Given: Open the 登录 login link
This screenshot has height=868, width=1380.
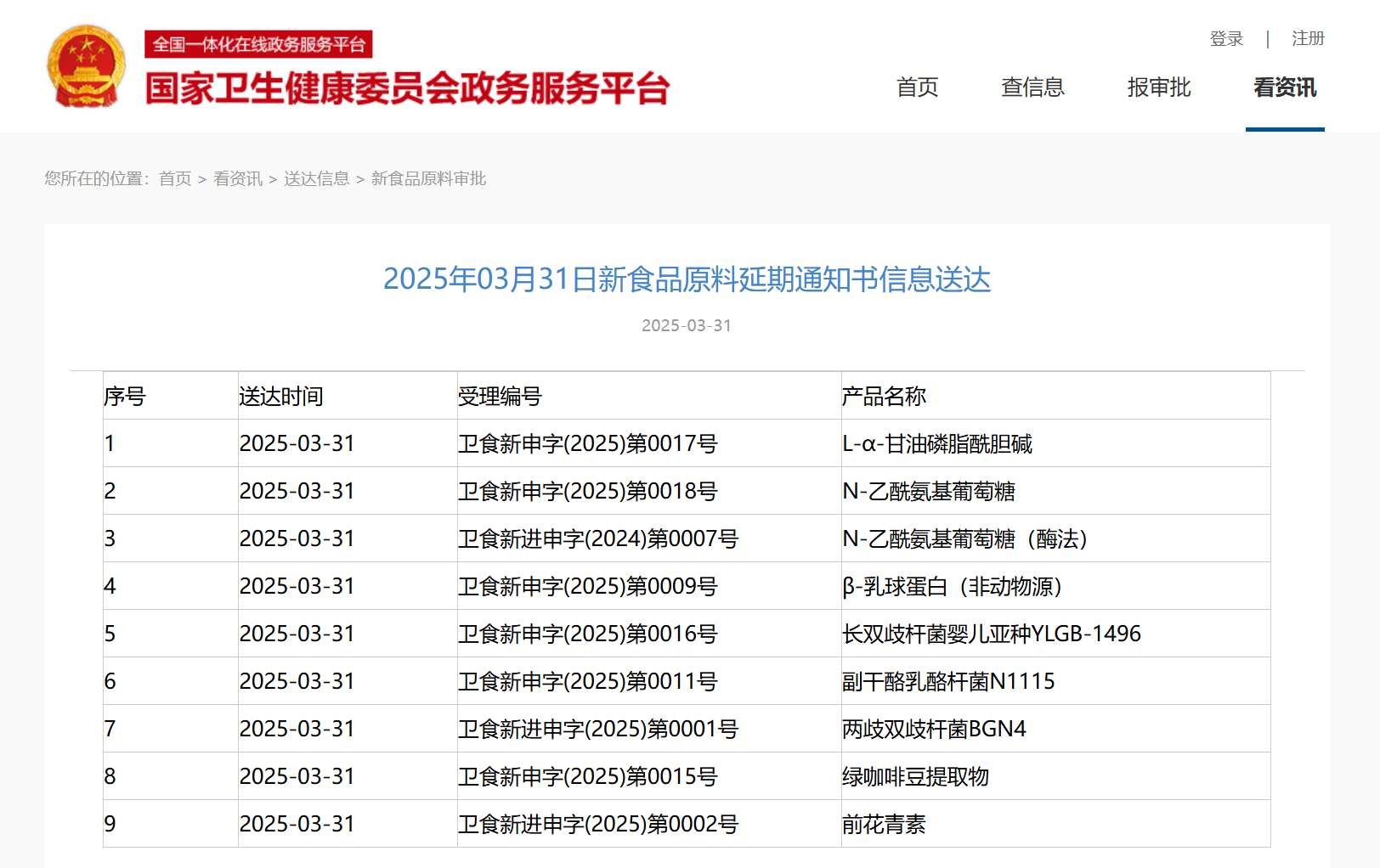Looking at the screenshot, I should pyautogui.click(x=1225, y=39).
